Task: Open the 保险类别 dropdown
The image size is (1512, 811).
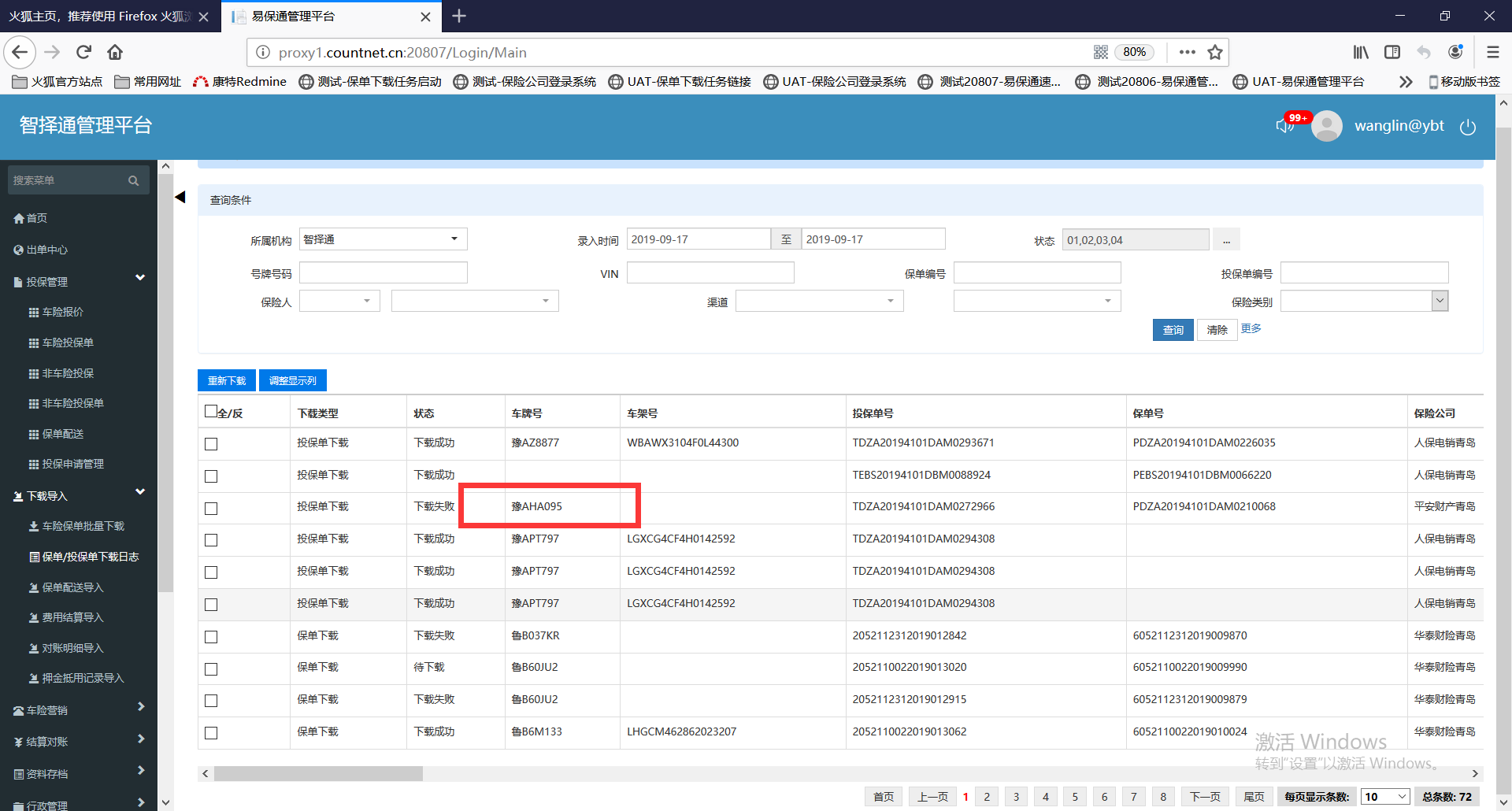Action: click(x=1364, y=301)
